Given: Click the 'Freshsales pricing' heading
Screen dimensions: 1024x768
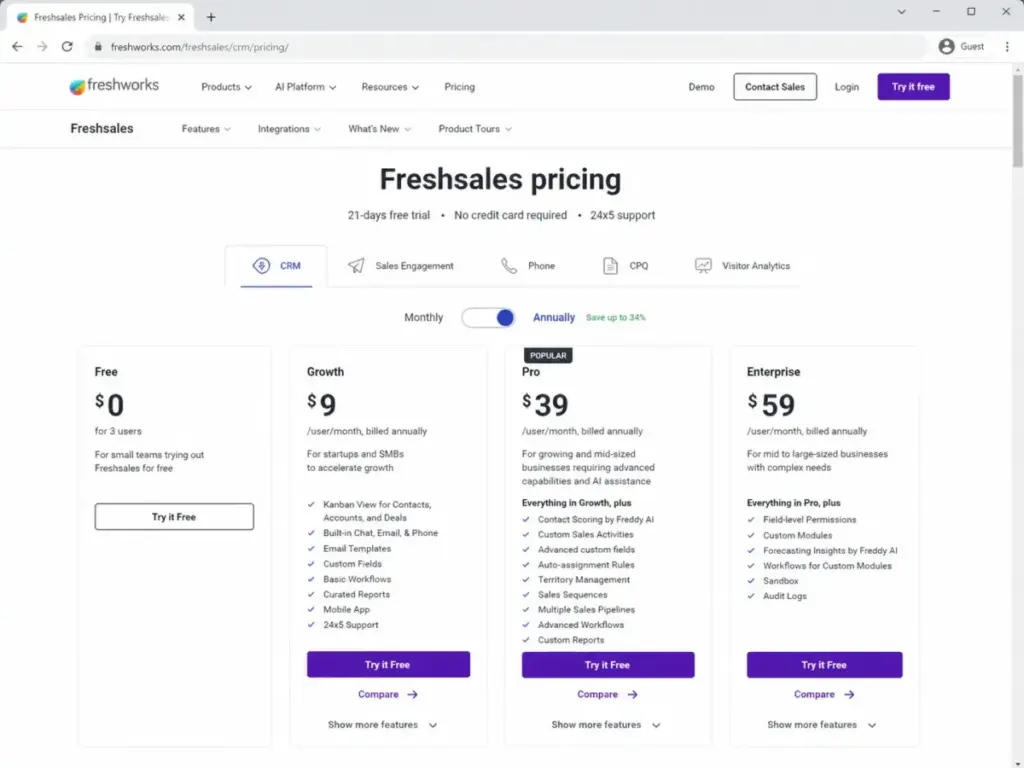Looking at the screenshot, I should [500, 179].
